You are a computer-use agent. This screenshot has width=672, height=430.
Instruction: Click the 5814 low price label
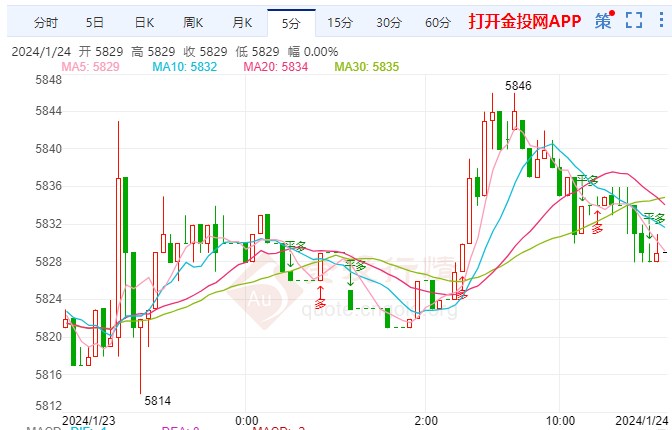coord(158,401)
